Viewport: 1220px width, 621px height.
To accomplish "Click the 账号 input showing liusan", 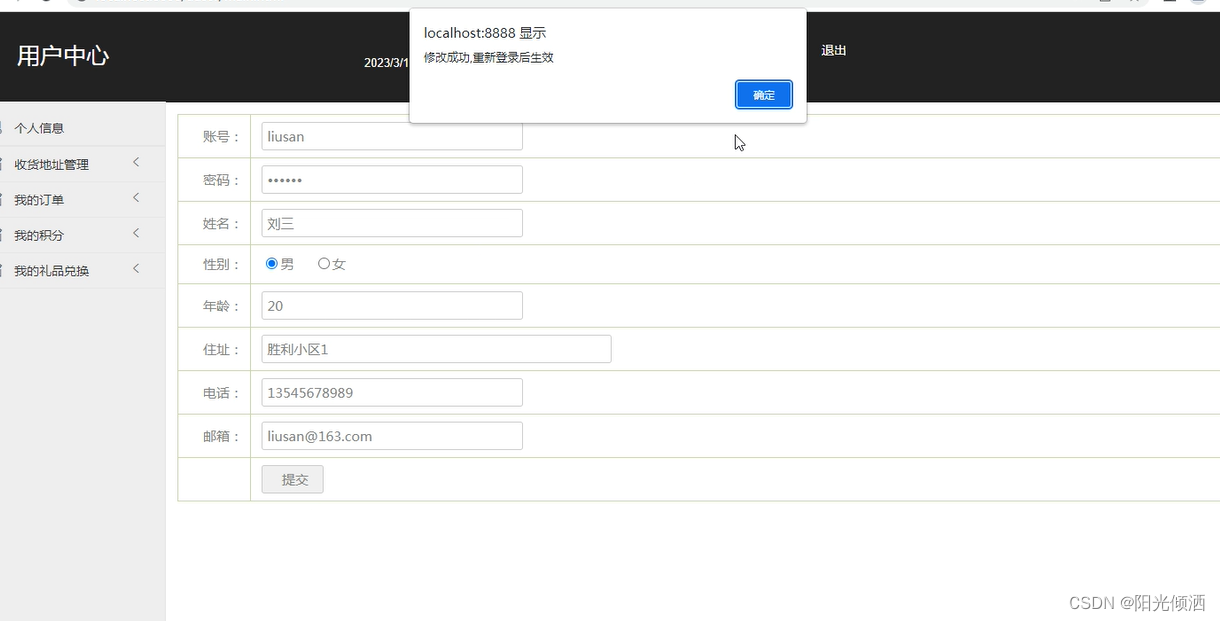I will [391, 136].
